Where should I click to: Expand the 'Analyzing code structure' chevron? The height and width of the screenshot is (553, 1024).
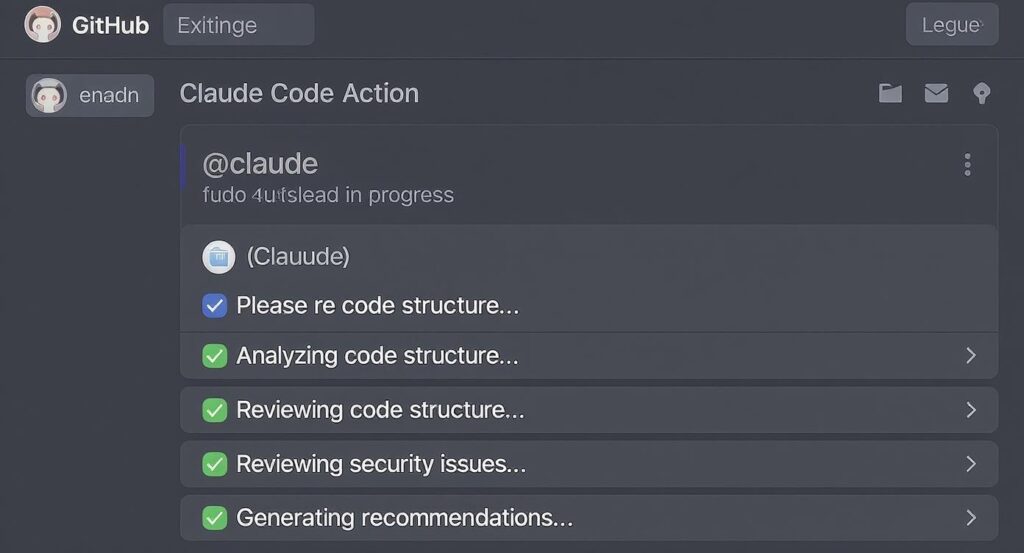(x=970, y=356)
